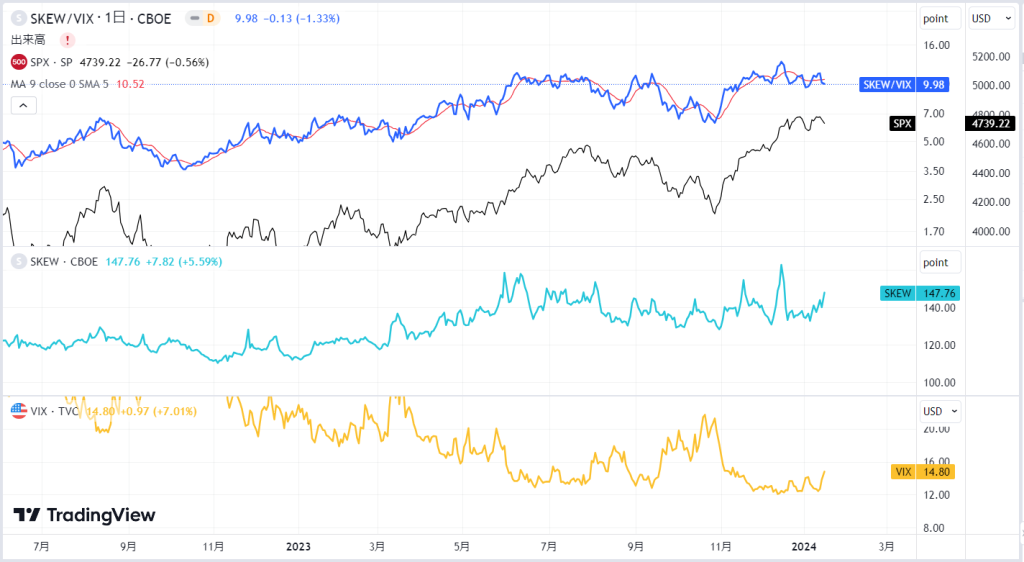Click the point unit button in SKEW pane
Screen dimensions: 1024x562
(940, 262)
